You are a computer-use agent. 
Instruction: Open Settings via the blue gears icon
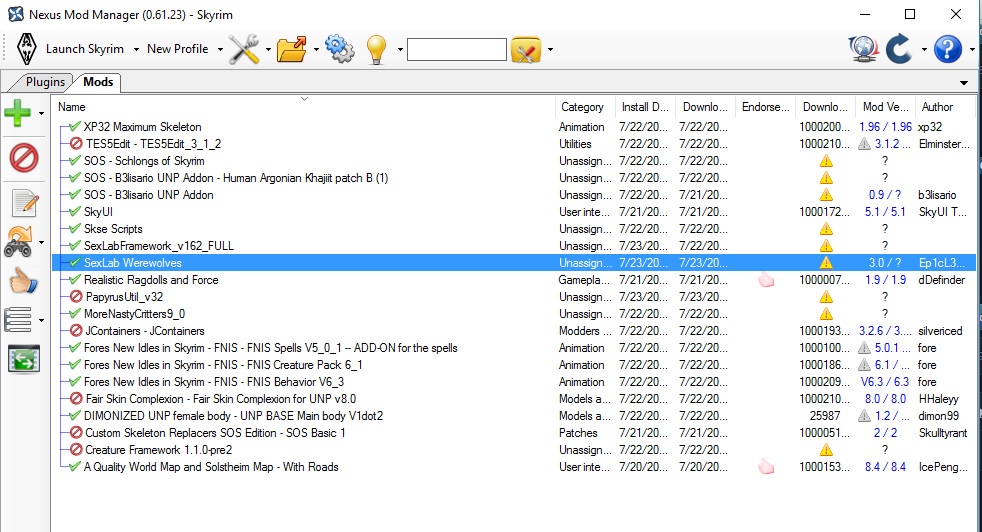coord(340,48)
